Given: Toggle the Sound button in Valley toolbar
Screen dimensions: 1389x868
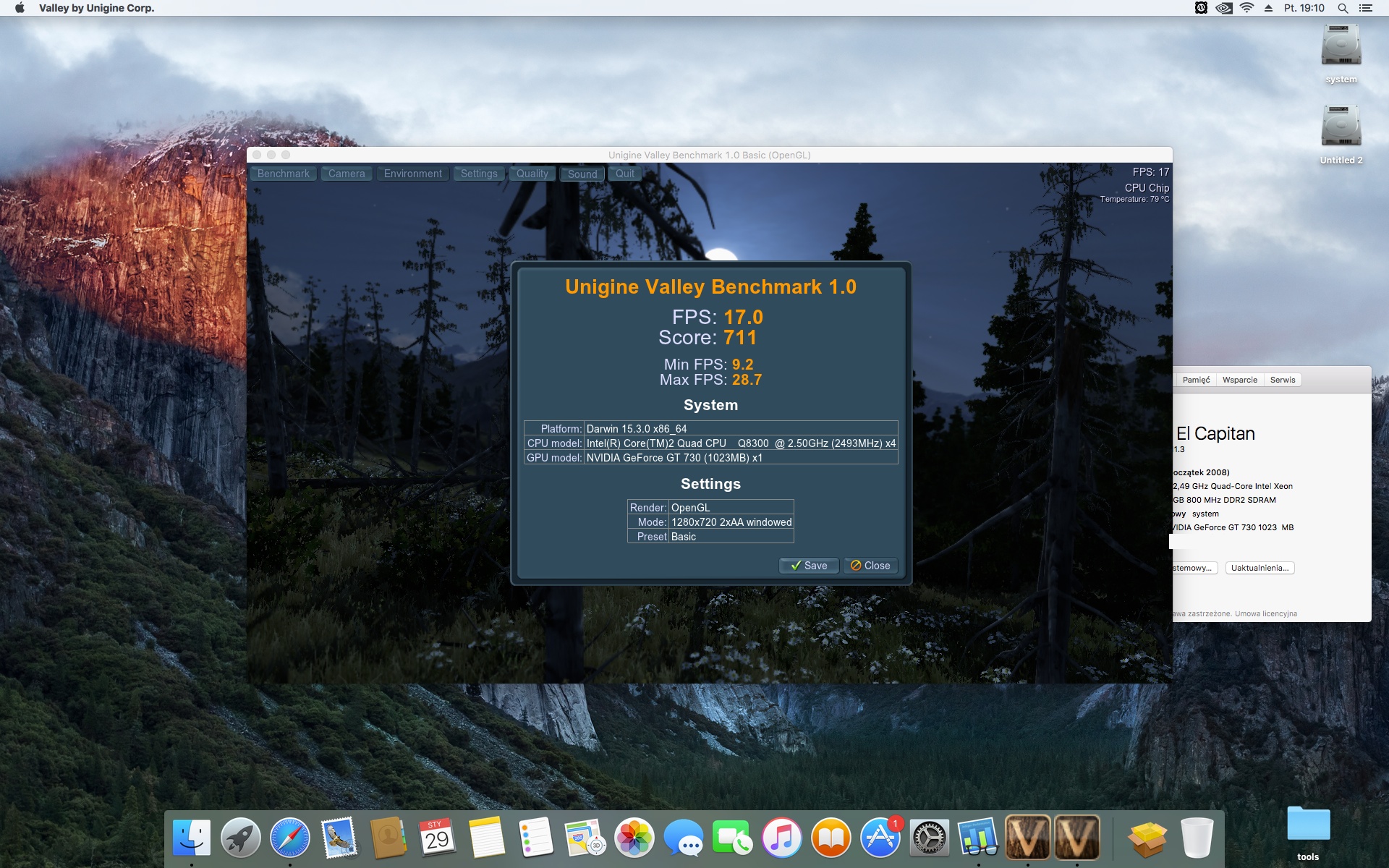Looking at the screenshot, I should coord(582,174).
